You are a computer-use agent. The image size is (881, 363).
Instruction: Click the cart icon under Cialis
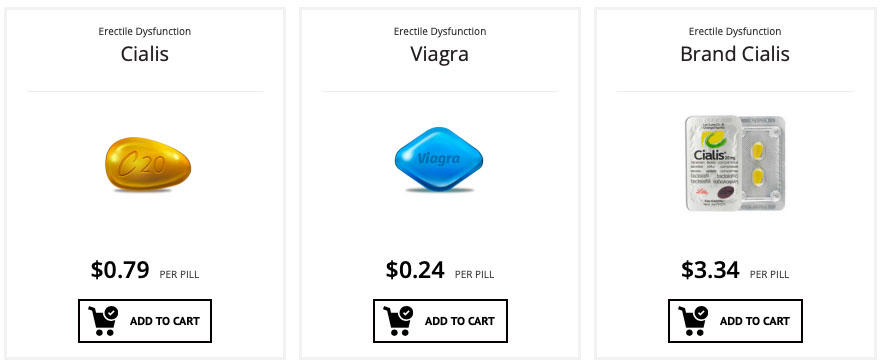[x=103, y=321]
